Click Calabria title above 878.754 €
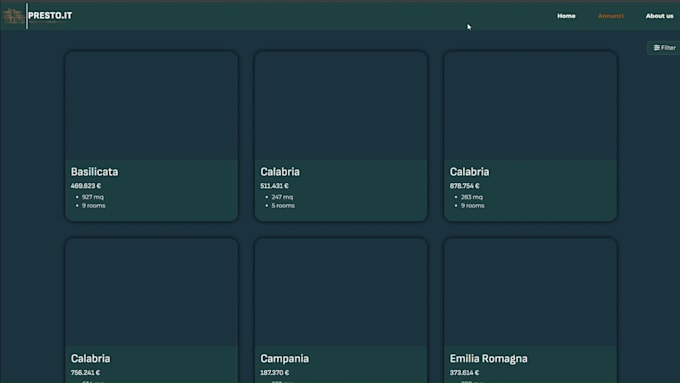The height and width of the screenshot is (383, 680). (469, 172)
